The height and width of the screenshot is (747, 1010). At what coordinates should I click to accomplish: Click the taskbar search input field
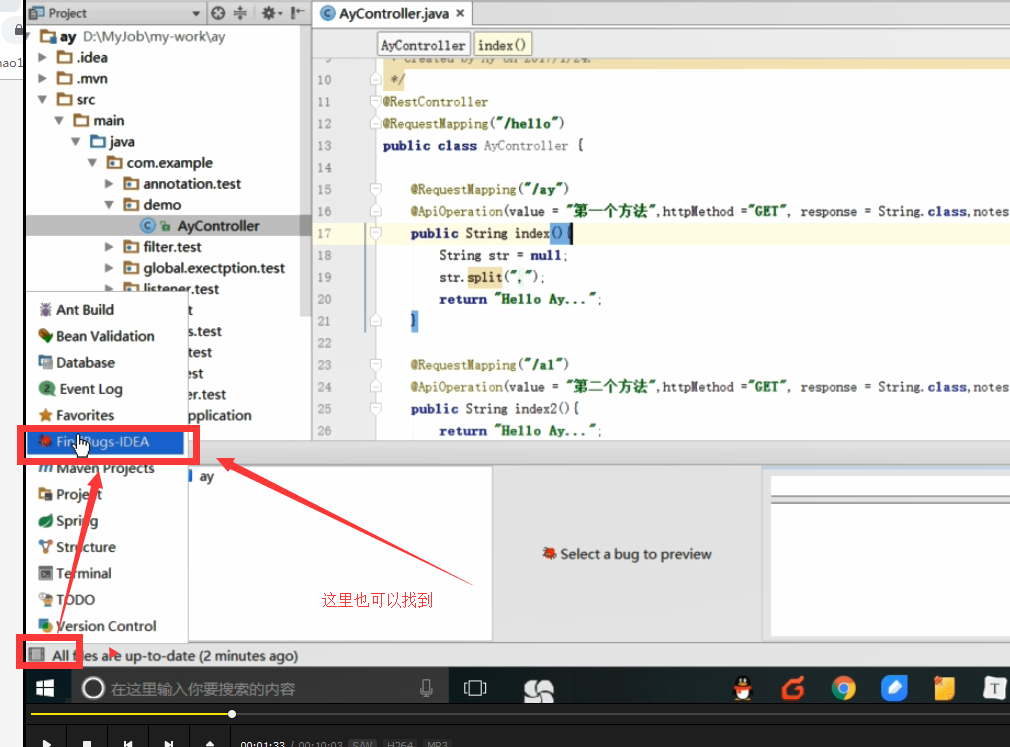(x=261, y=688)
